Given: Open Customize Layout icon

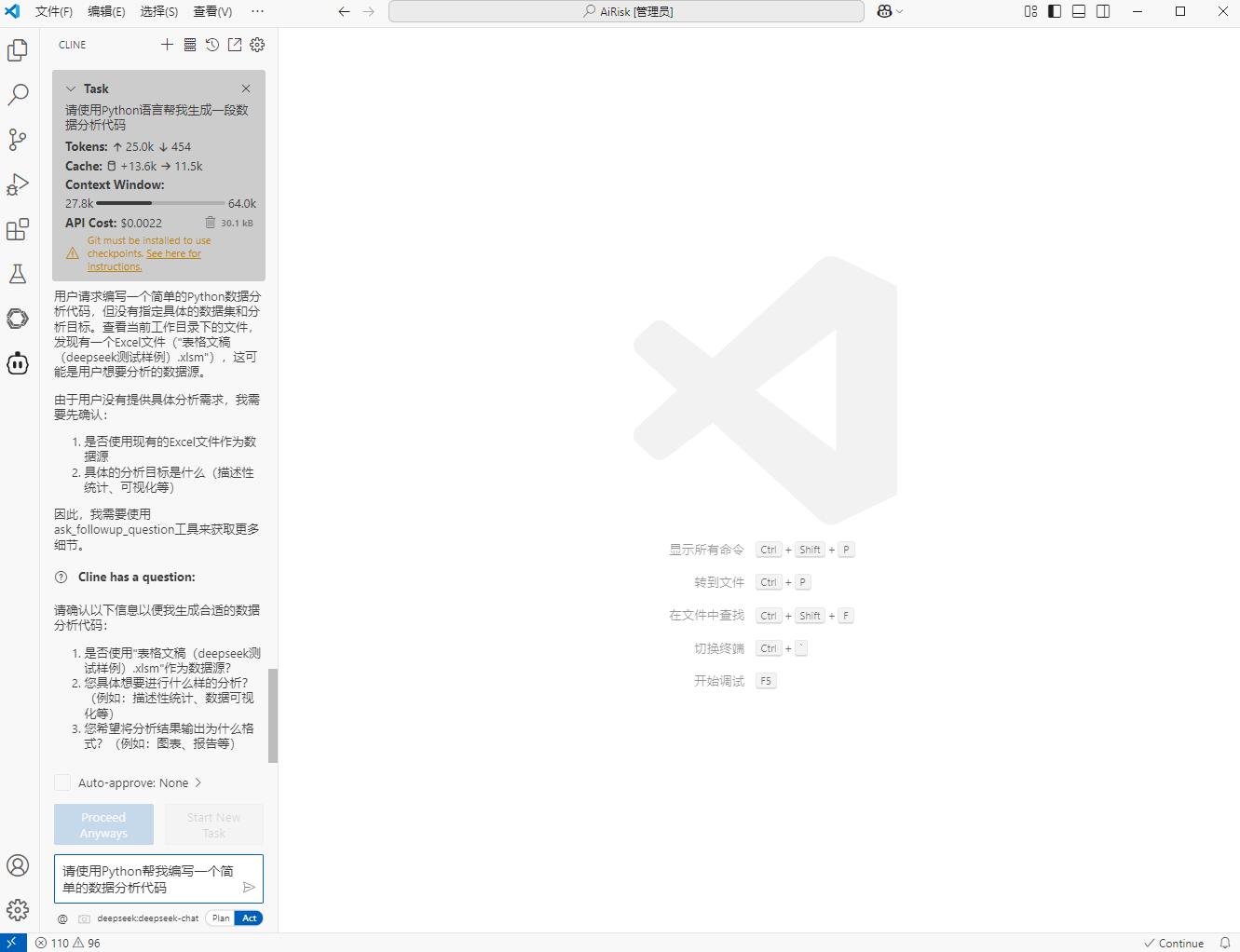Looking at the screenshot, I should point(1030,11).
